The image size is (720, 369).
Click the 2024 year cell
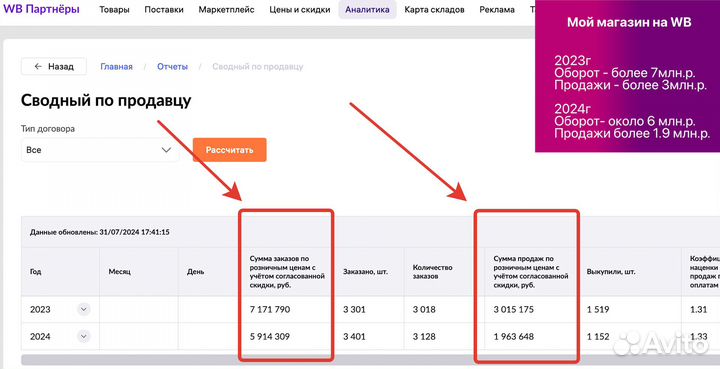pos(40,336)
